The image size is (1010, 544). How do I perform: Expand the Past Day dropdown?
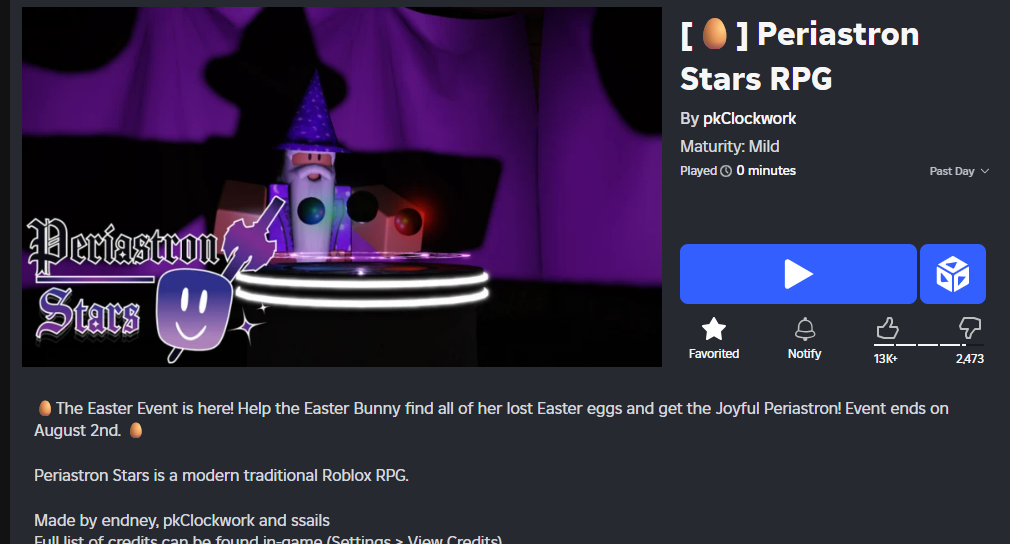click(958, 171)
